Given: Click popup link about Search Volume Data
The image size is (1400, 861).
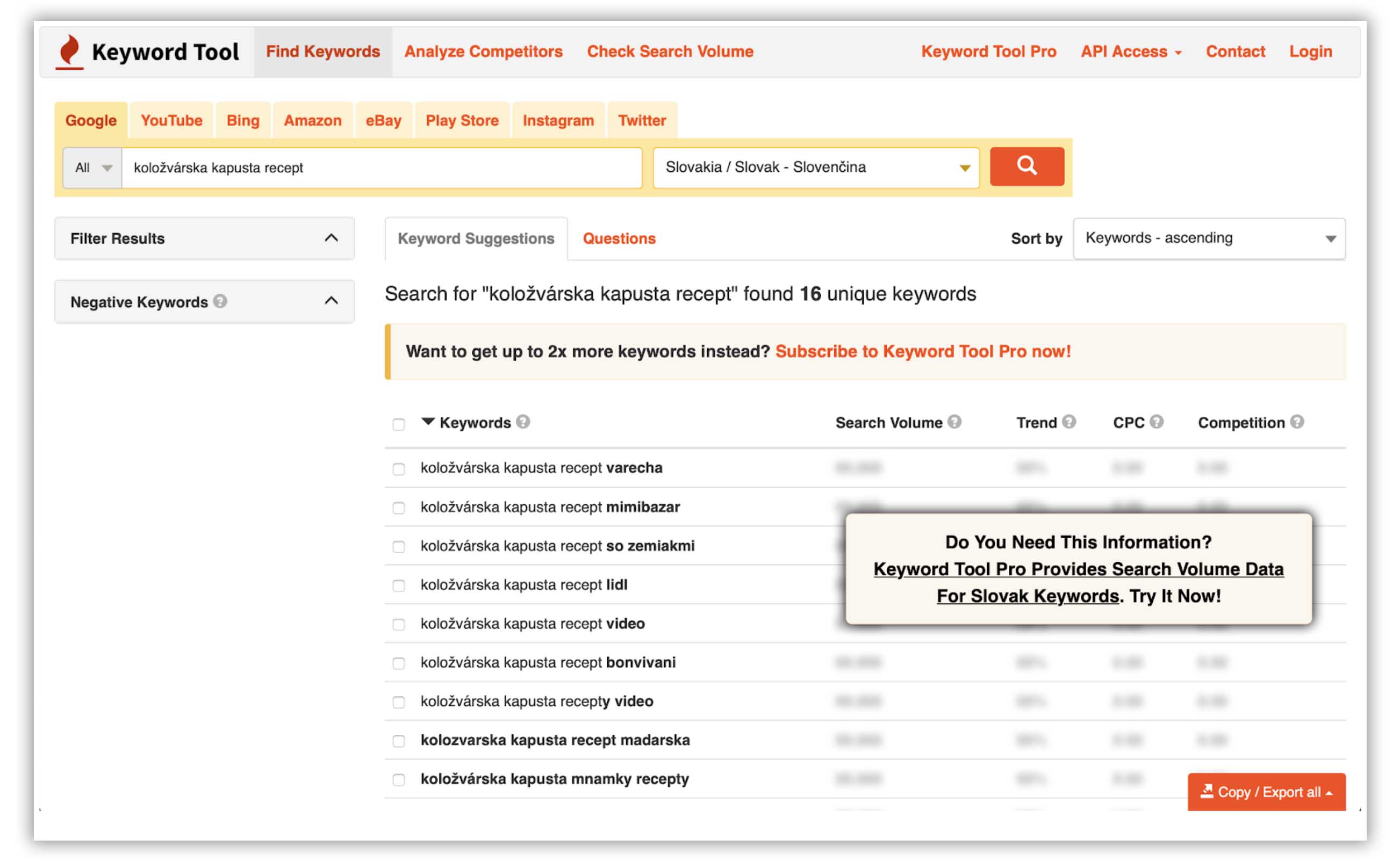Looking at the screenshot, I should (x=1078, y=582).
